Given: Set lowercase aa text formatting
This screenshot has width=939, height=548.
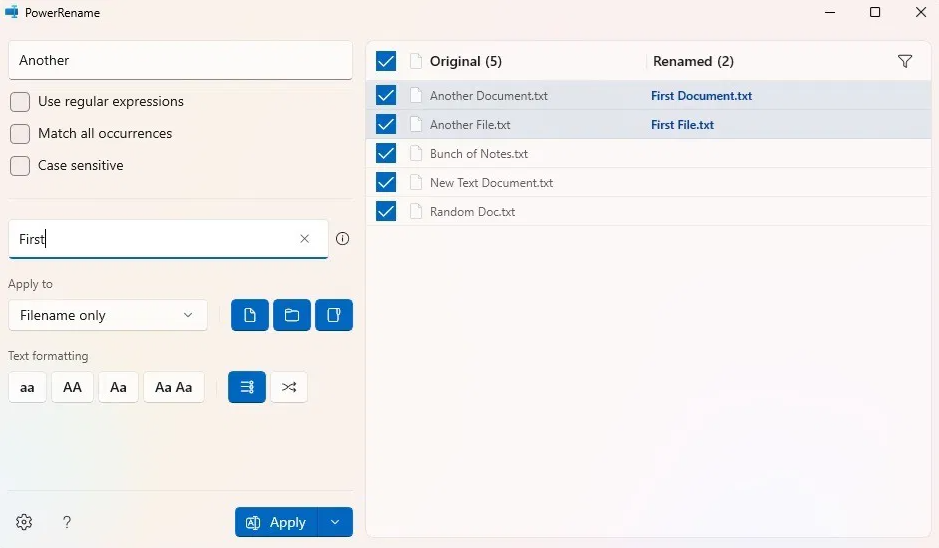Looking at the screenshot, I should pos(27,387).
